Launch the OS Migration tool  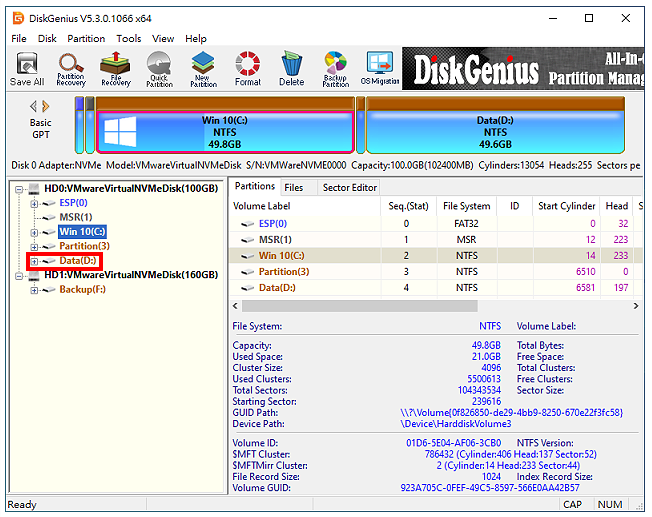point(380,69)
